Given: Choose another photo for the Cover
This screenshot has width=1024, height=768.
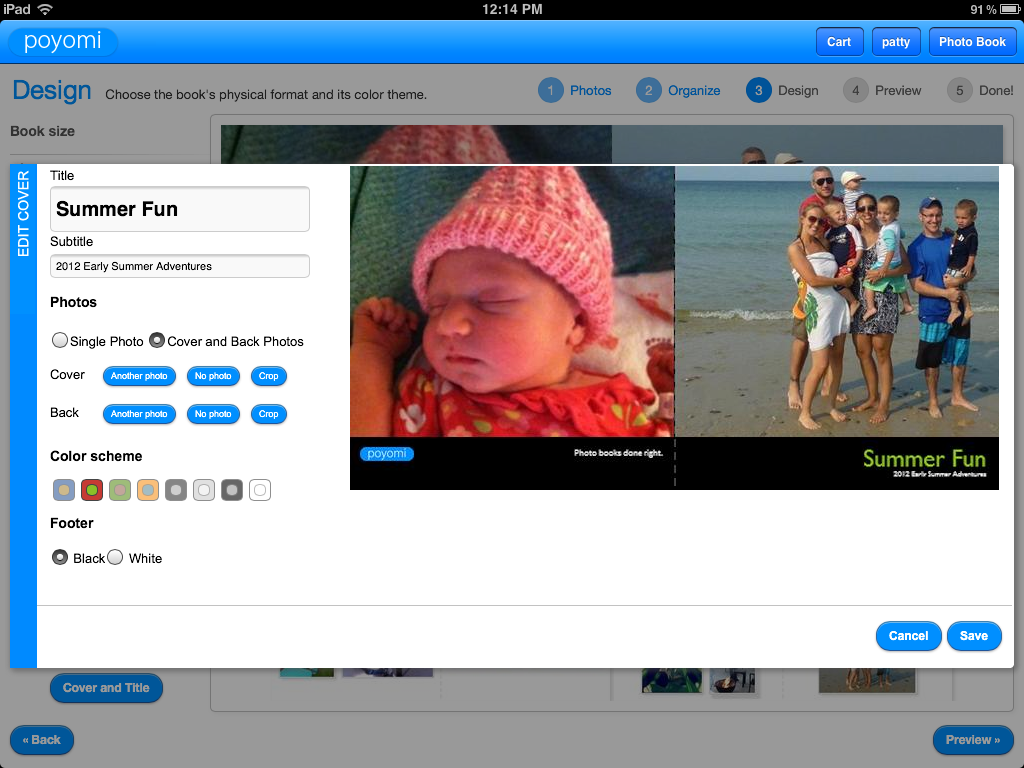Looking at the screenshot, I should click(x=139, y=376).
